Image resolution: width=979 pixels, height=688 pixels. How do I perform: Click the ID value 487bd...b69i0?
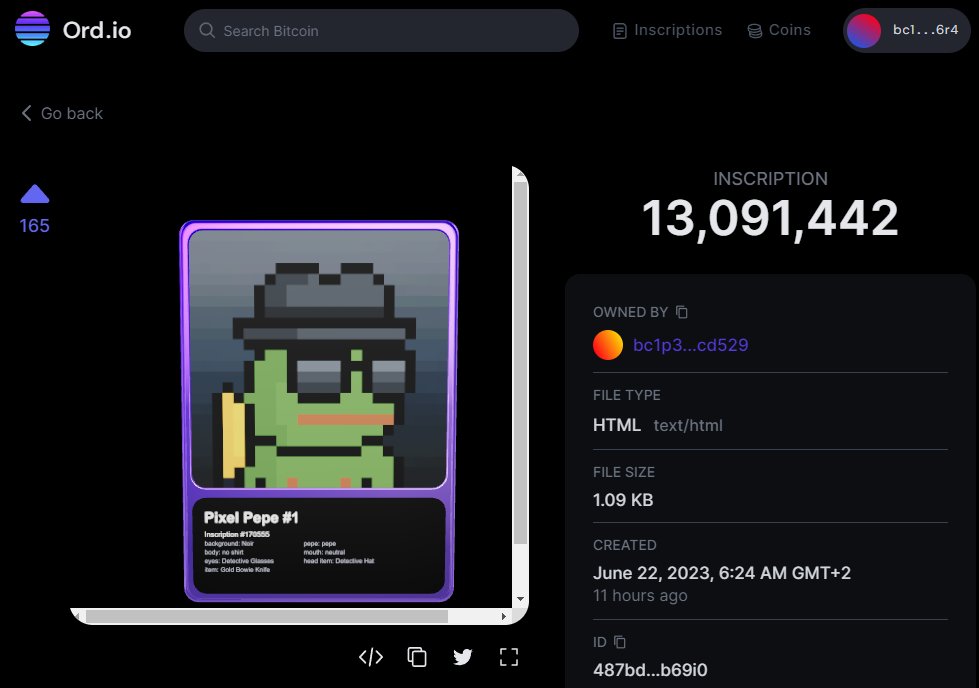click(650, 670)
